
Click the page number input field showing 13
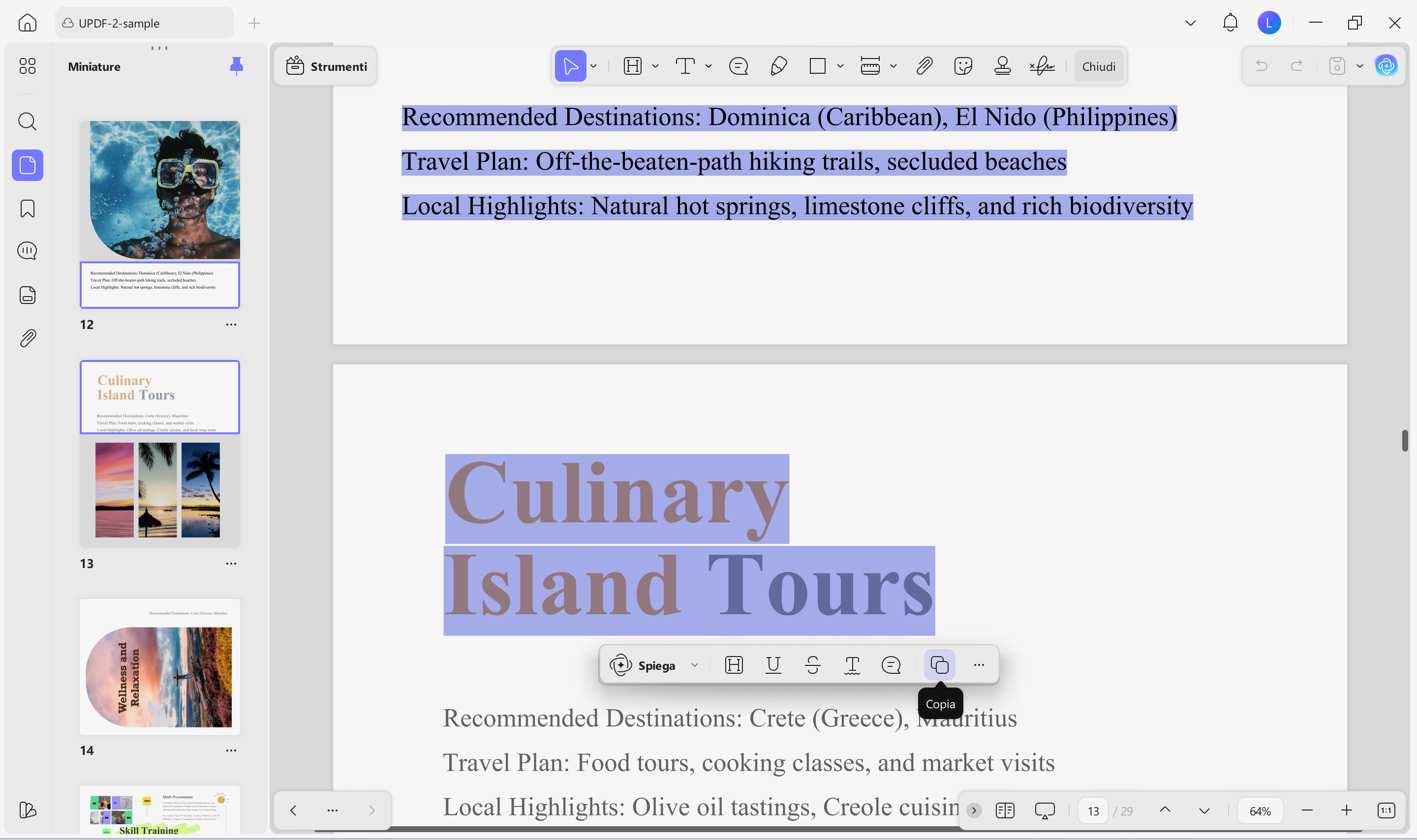1093,810
